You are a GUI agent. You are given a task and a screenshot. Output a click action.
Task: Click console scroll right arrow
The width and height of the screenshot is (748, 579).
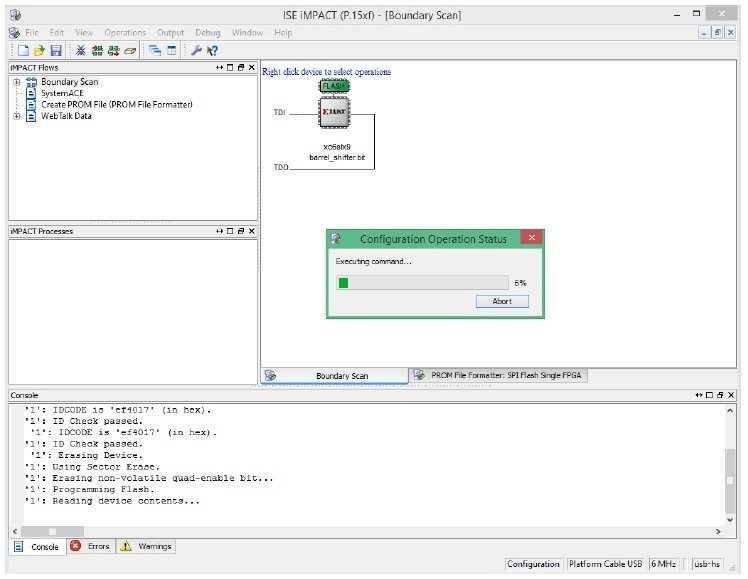pyautogui.click(x=718, y=531)
